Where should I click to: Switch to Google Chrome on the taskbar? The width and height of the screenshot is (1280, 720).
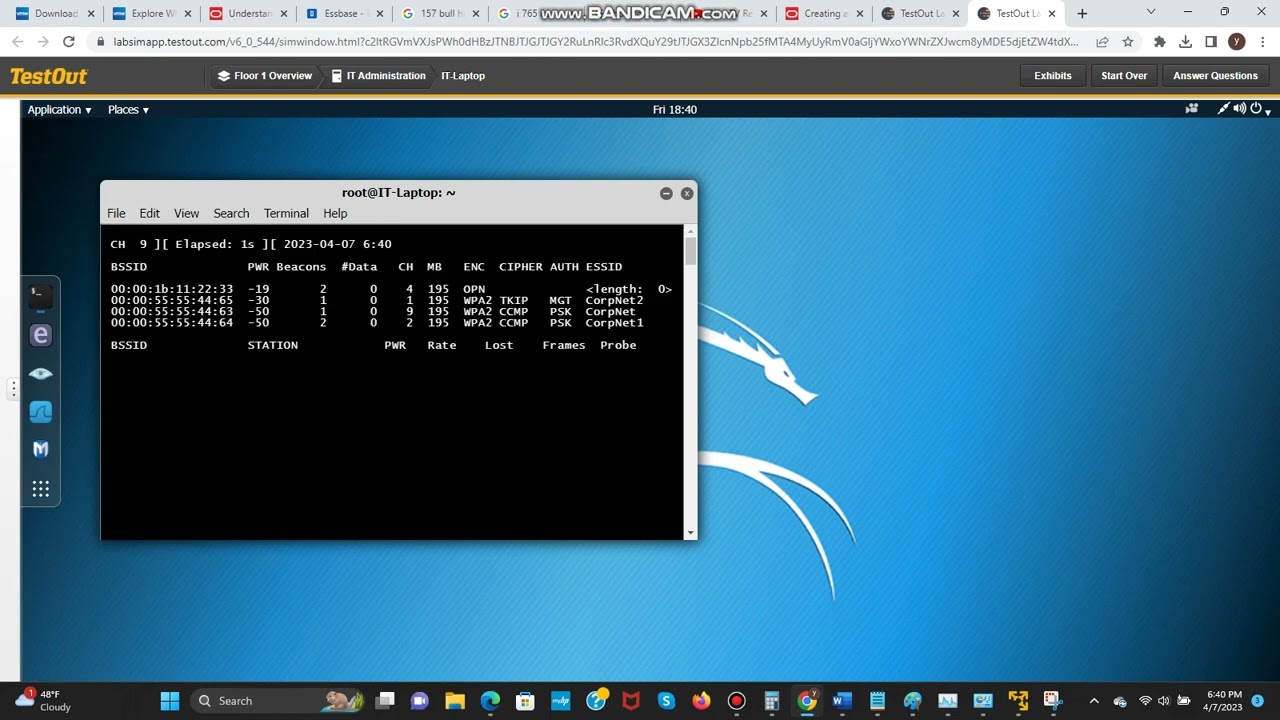(807, 701)
